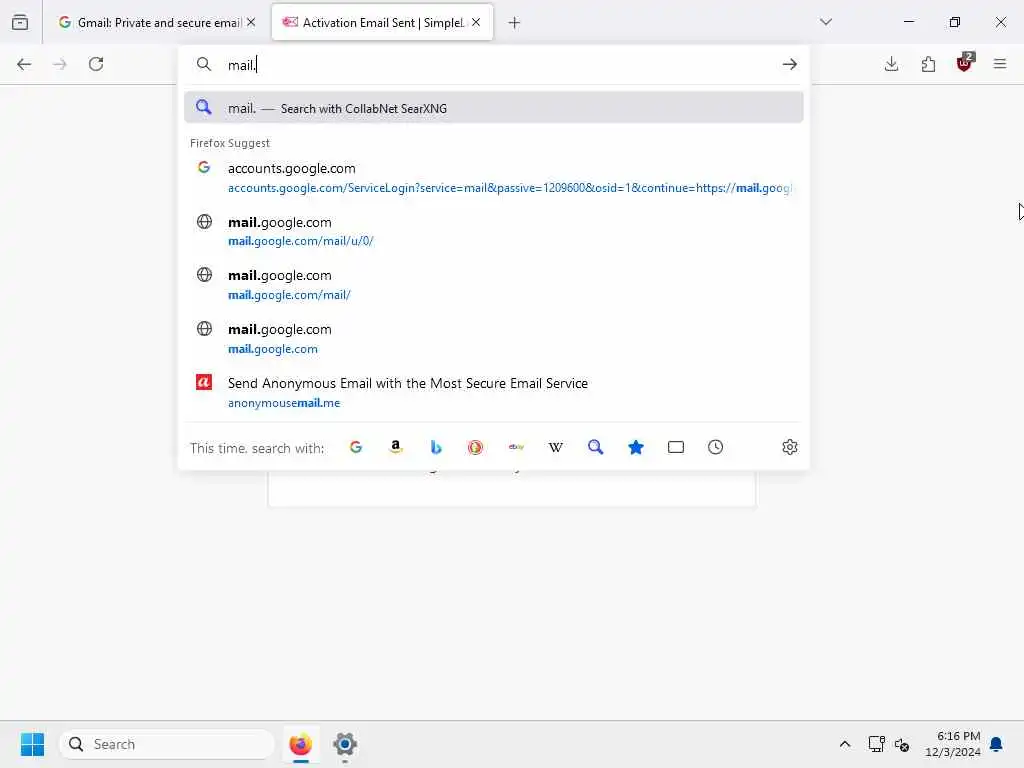Choose the plain mail.google.com suggestion
The image size is (1024, 768).
pyautogui.click(x=494, y=339)
